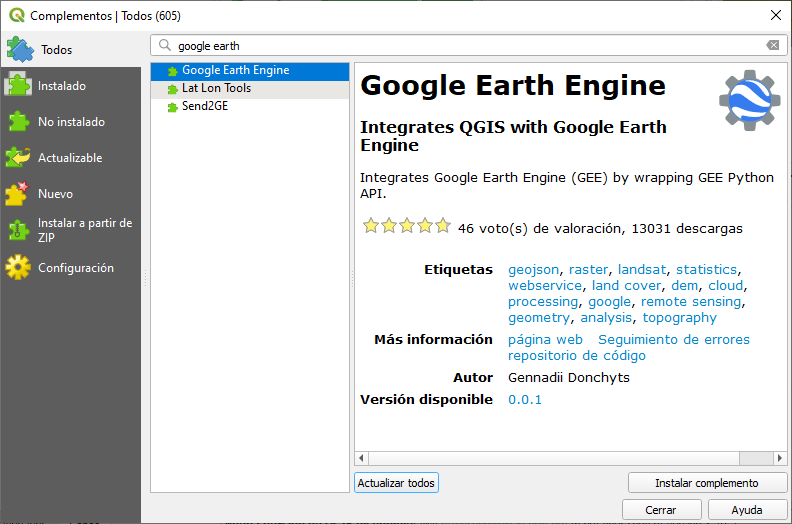Click the No instalado puzzle icon

[18, 121]
